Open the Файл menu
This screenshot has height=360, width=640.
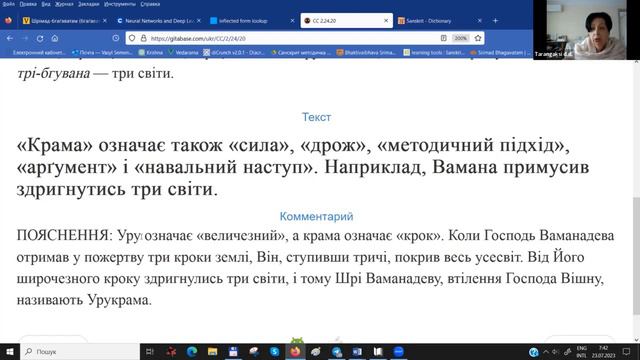8,4
